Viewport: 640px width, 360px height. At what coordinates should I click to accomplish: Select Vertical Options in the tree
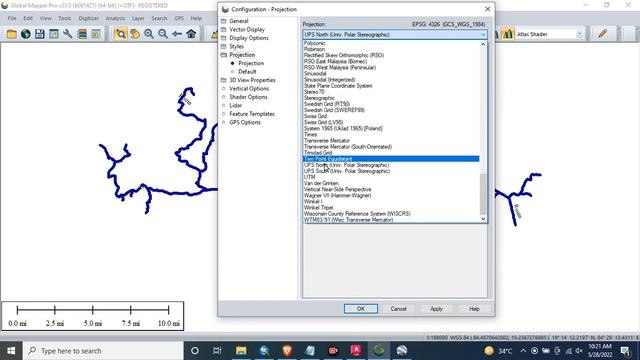[x=249, y=89]
